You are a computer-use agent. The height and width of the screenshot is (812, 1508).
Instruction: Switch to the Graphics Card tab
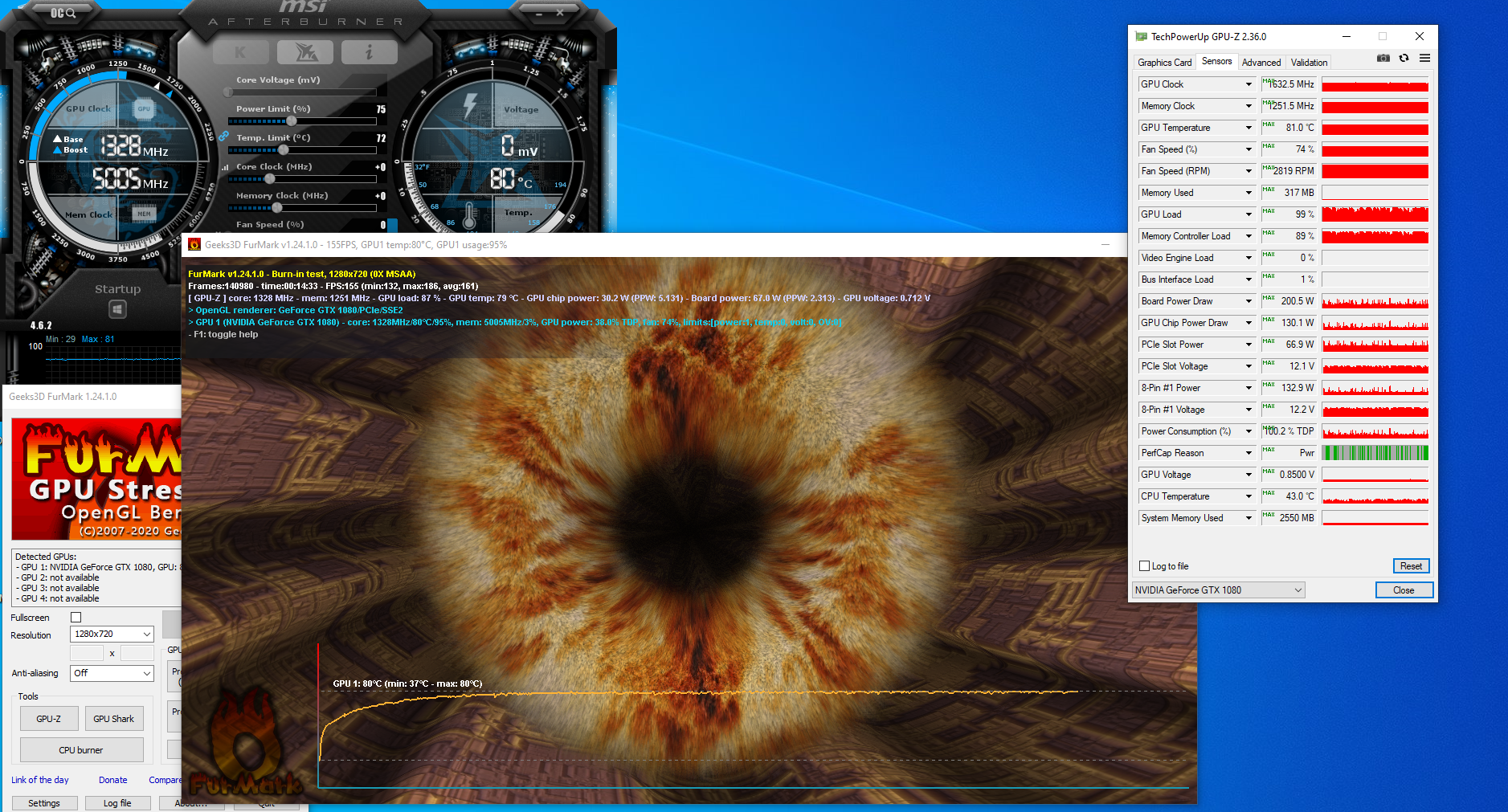pyautogui.click(x=1164, y=63)
